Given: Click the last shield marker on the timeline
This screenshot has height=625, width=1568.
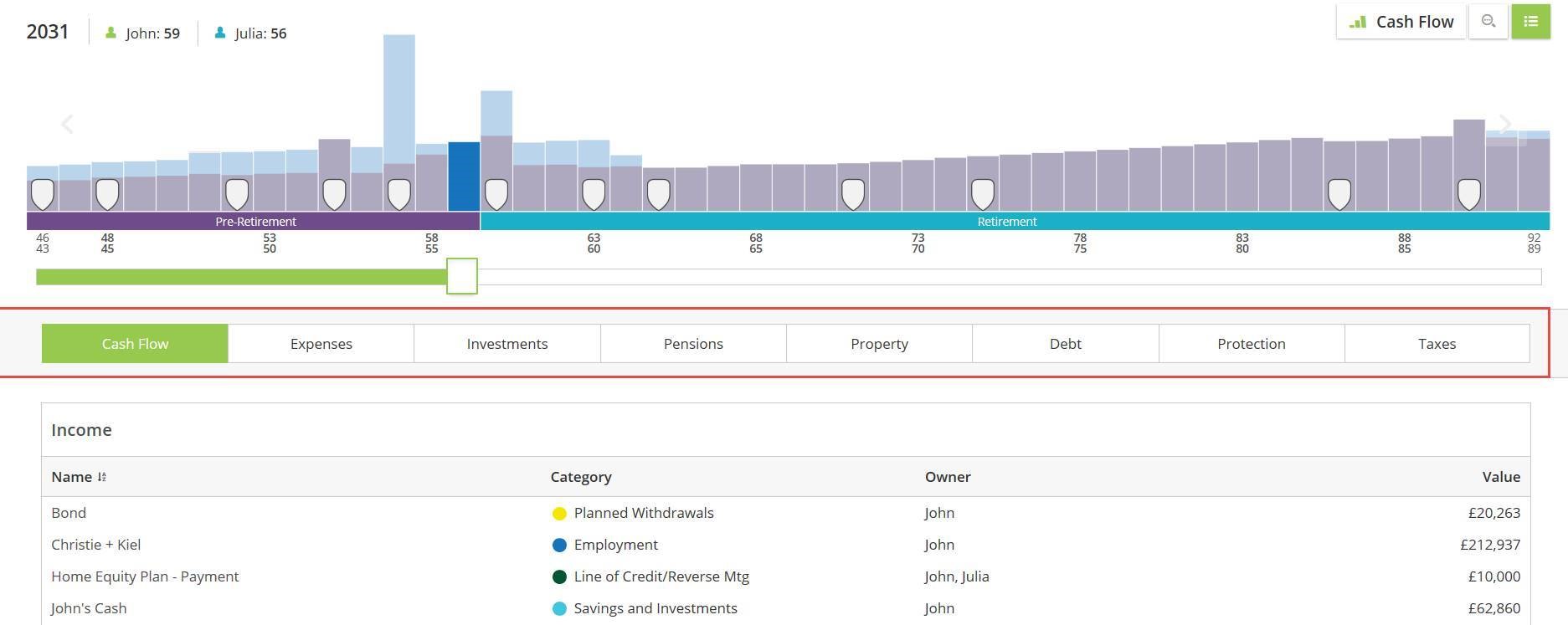Looking at the screenshot, I should click(1469, 194).
